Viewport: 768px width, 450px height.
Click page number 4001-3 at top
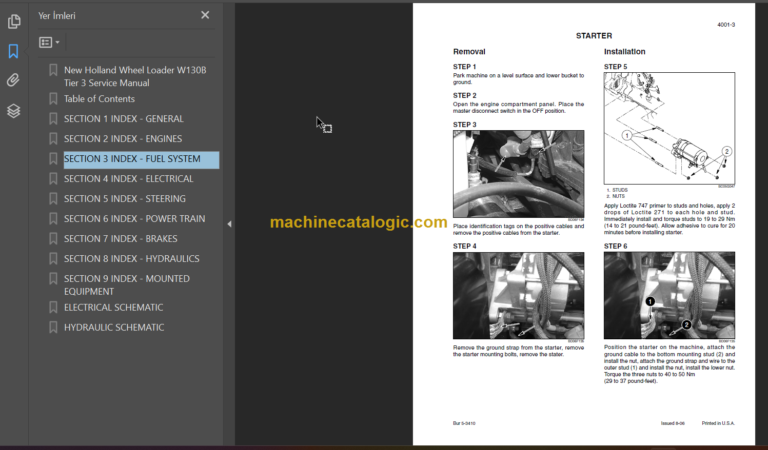(726, 24)
